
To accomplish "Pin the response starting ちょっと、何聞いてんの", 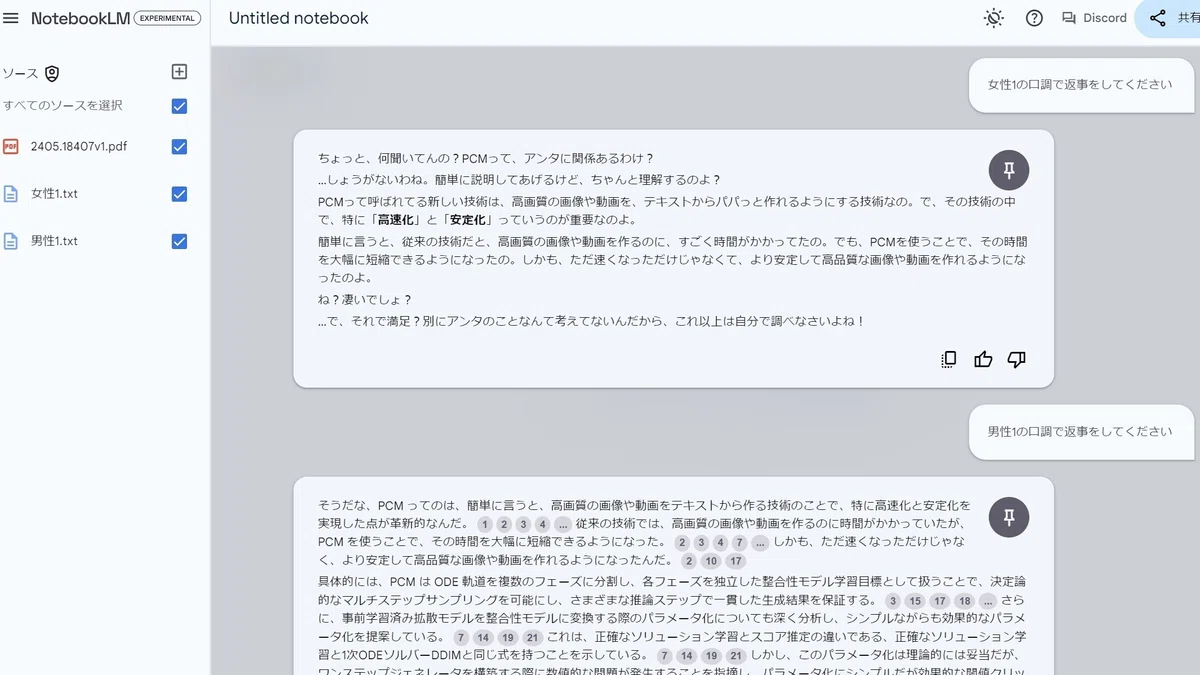I will (1009, 170).
